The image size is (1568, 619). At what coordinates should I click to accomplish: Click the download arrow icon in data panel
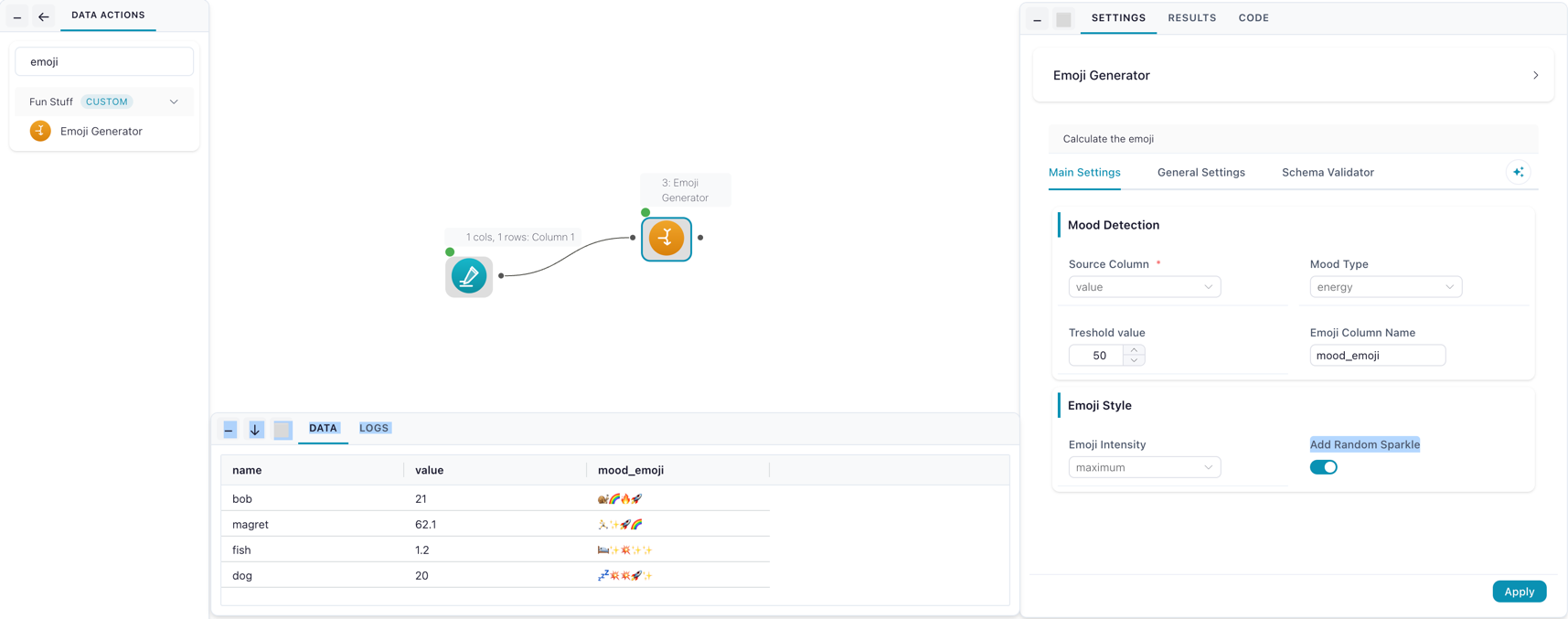256,429
